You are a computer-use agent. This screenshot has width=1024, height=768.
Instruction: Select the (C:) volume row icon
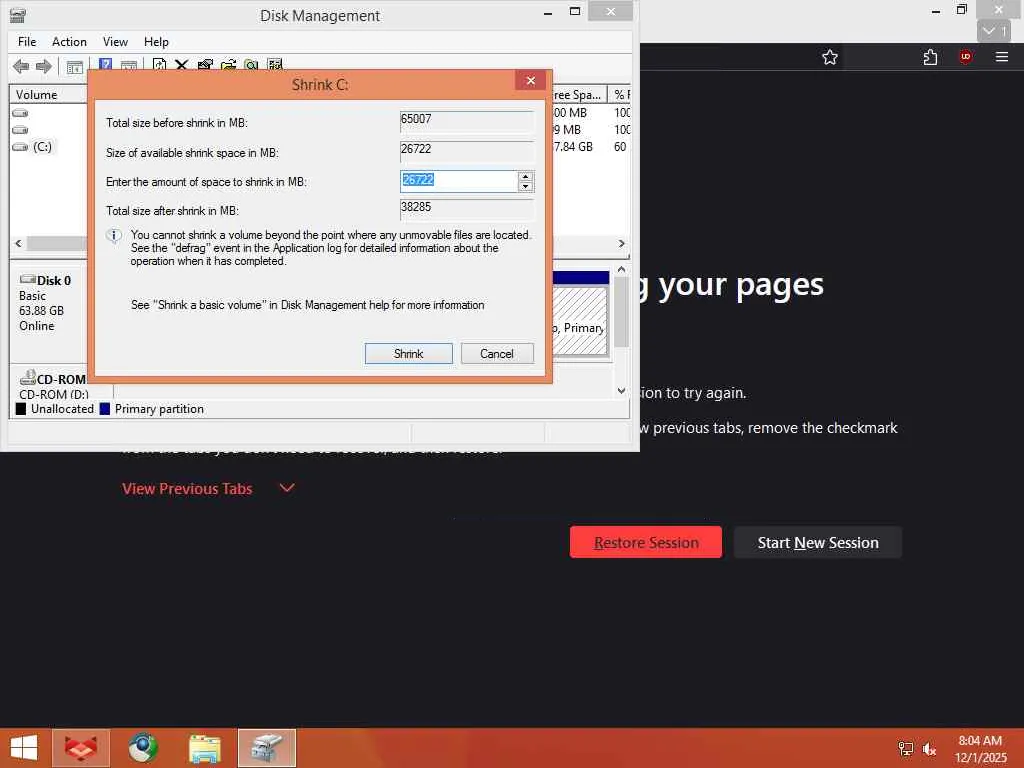(20, 147)
